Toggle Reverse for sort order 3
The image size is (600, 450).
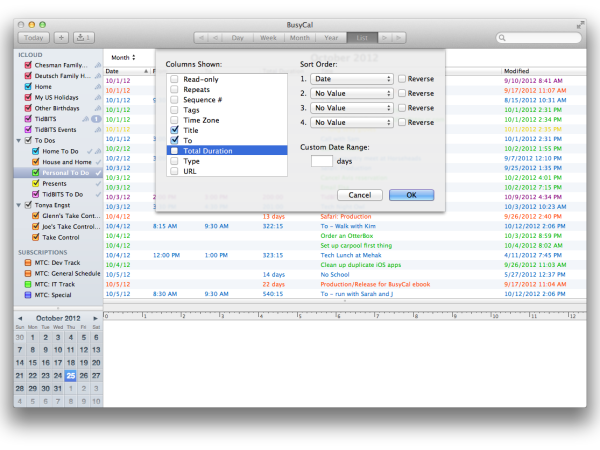pos(402,108)
